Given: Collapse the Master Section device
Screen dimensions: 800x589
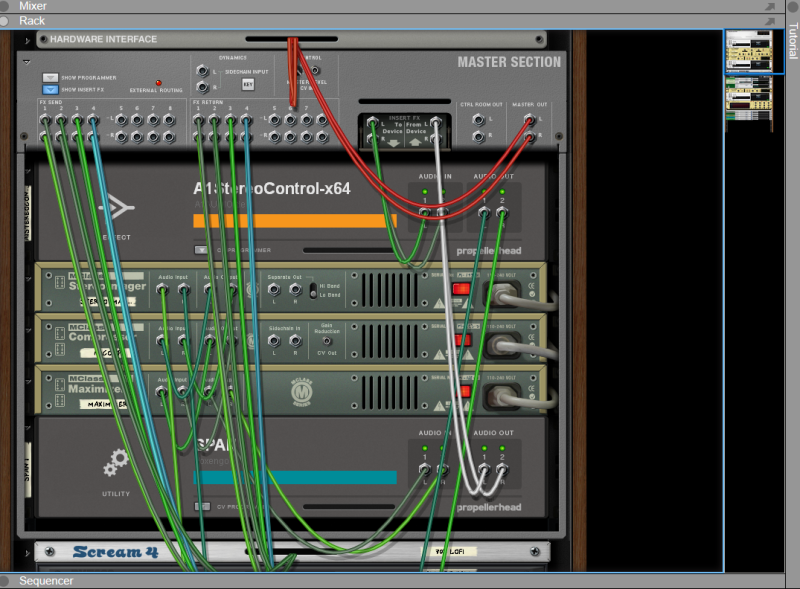Looking at the screenshot, I should [27, 62].
